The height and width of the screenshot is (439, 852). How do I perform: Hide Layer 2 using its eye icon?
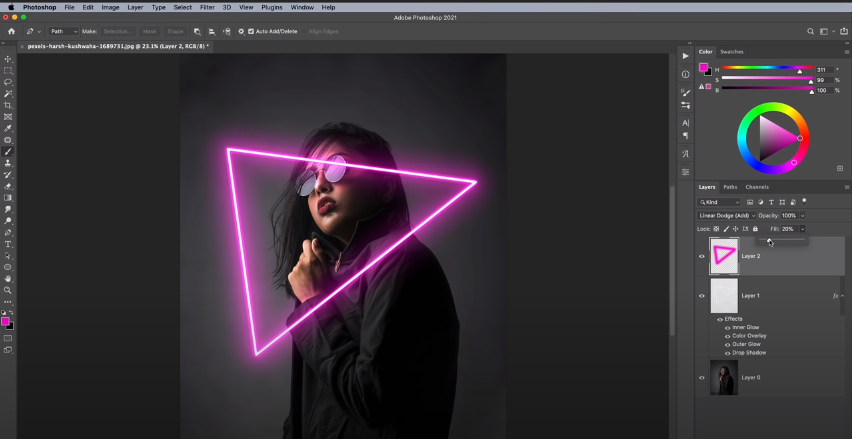pyautogui.click(x=701, y=256)
